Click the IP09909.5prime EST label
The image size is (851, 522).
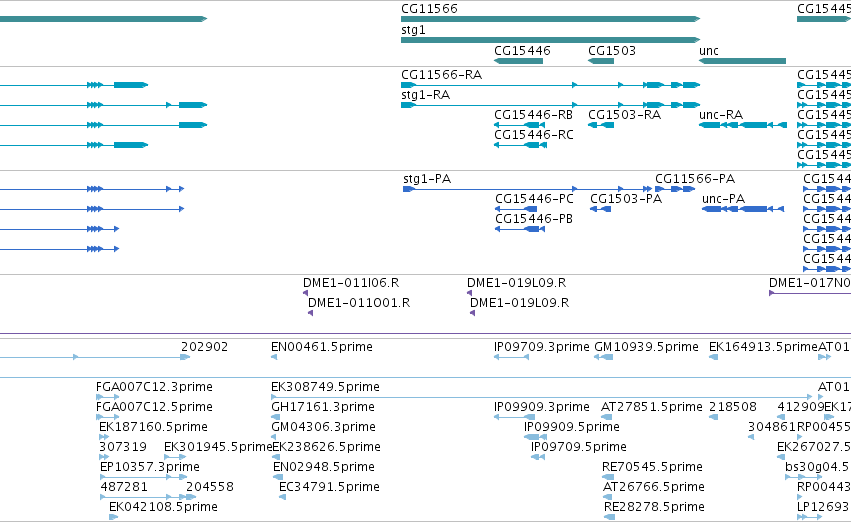coord(572,428)
